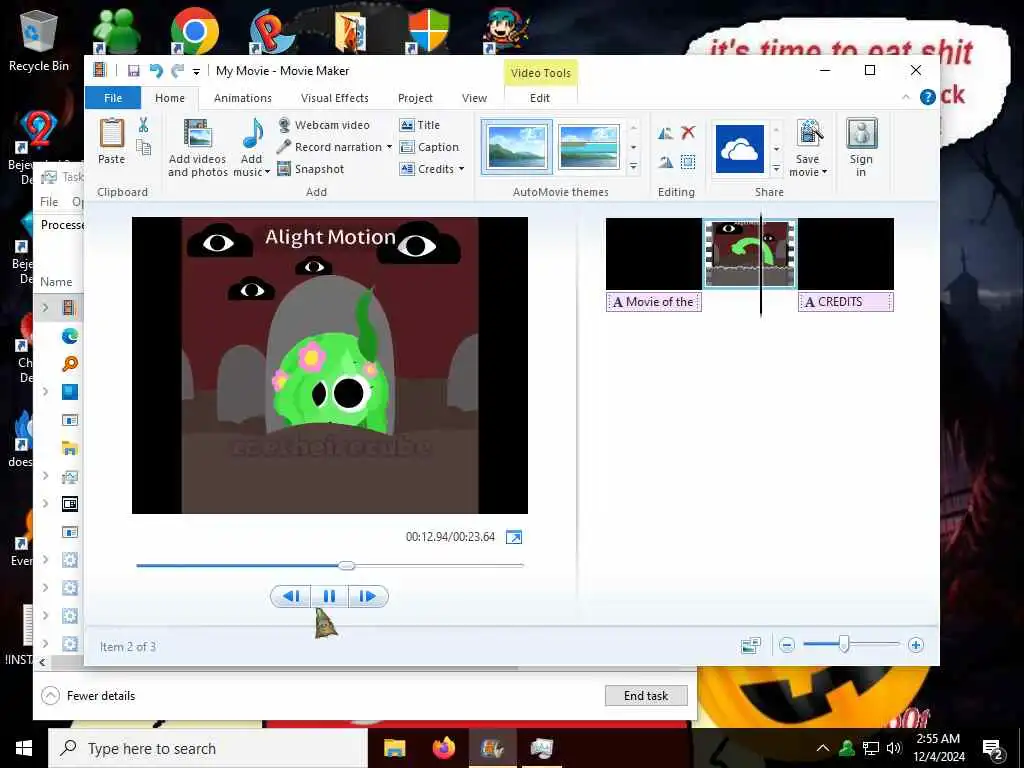
Task: Click the Copy icon below scissors
Action: click(x=144, y=148)
